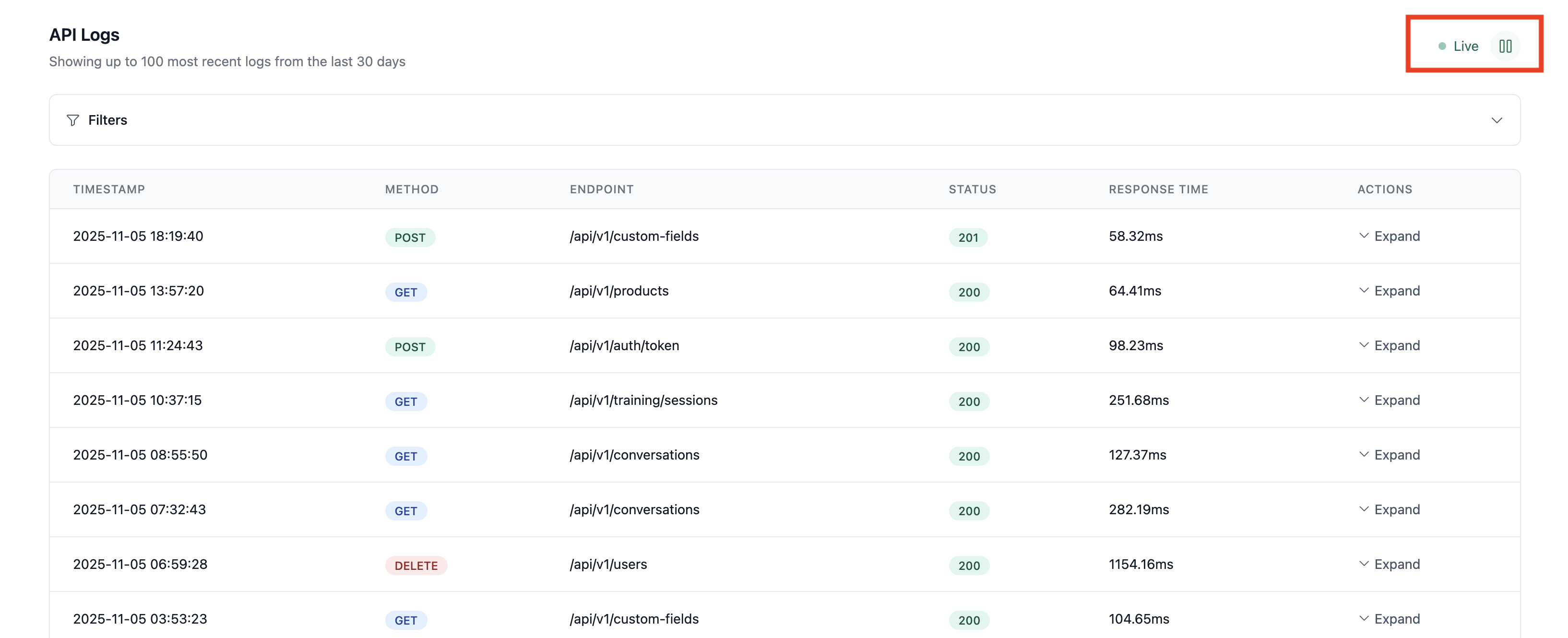This screenshot has height=638, width=1568.
Task: Click the /api/v1/products endpoint text
Action: [x=618, y=291]
